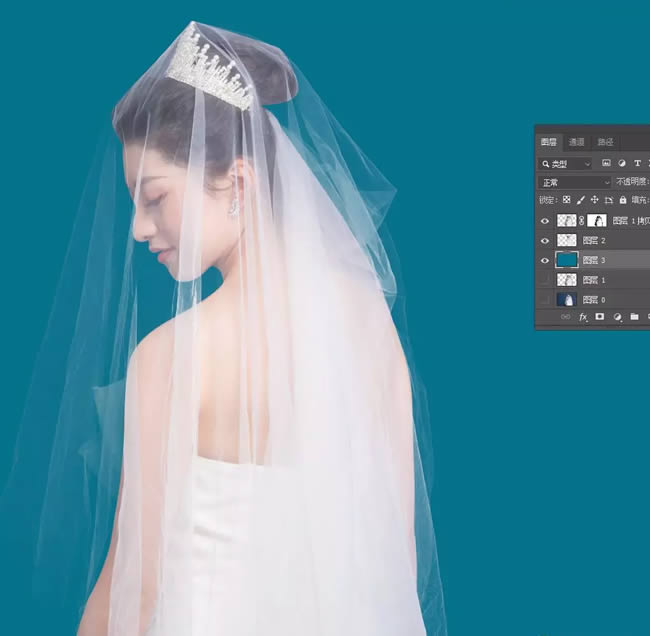650x636 pixels.
Task: Switch to the 通道 (Channels) tab
Action: (576, 142)
